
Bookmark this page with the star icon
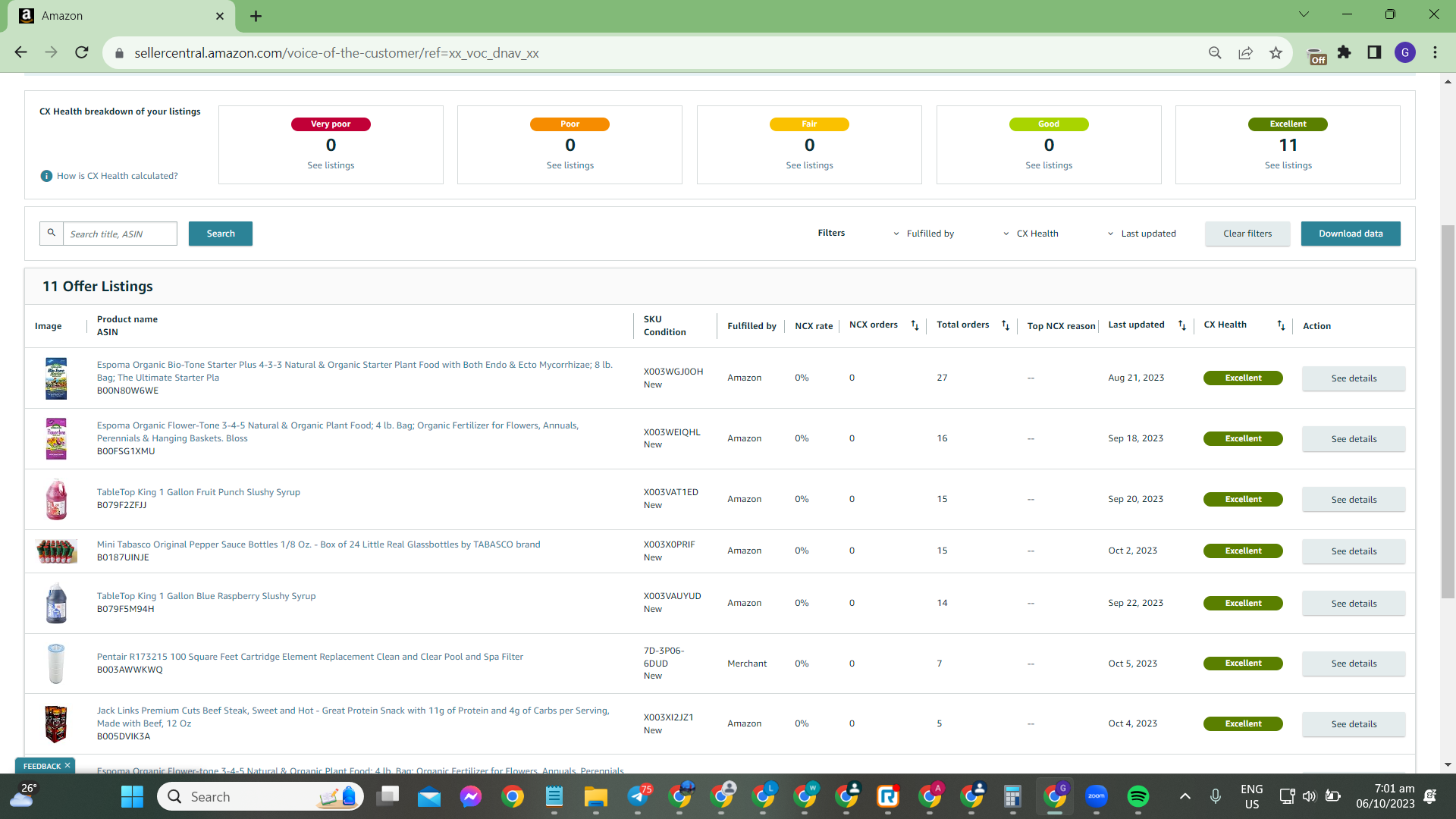(1276, 52)
